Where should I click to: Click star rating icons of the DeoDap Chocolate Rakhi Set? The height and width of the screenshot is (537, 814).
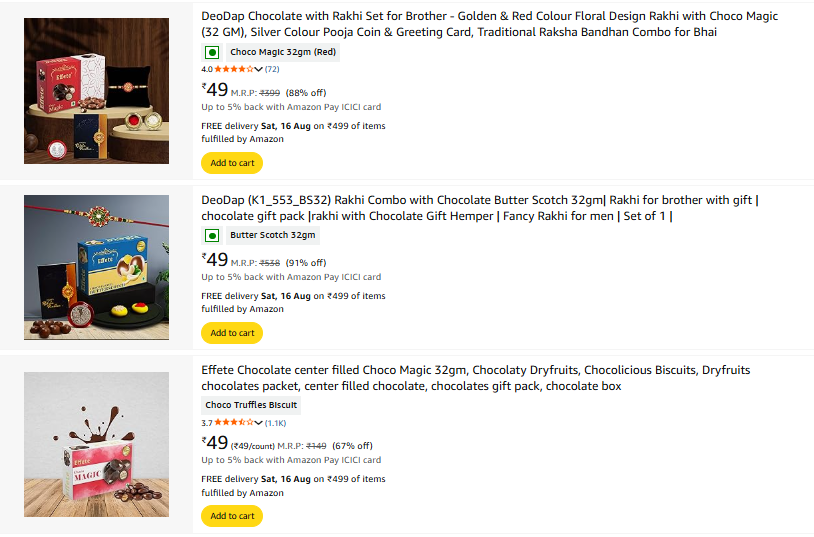[x=234, y=69]
